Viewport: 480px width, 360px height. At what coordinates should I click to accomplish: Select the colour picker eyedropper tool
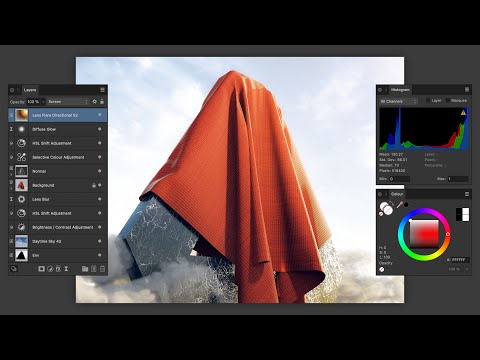click(x=399, y=205)
